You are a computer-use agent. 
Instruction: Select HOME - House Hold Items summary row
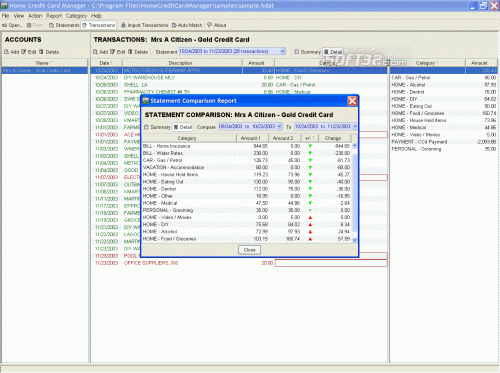pyautogui.click(x=444, y=120)
